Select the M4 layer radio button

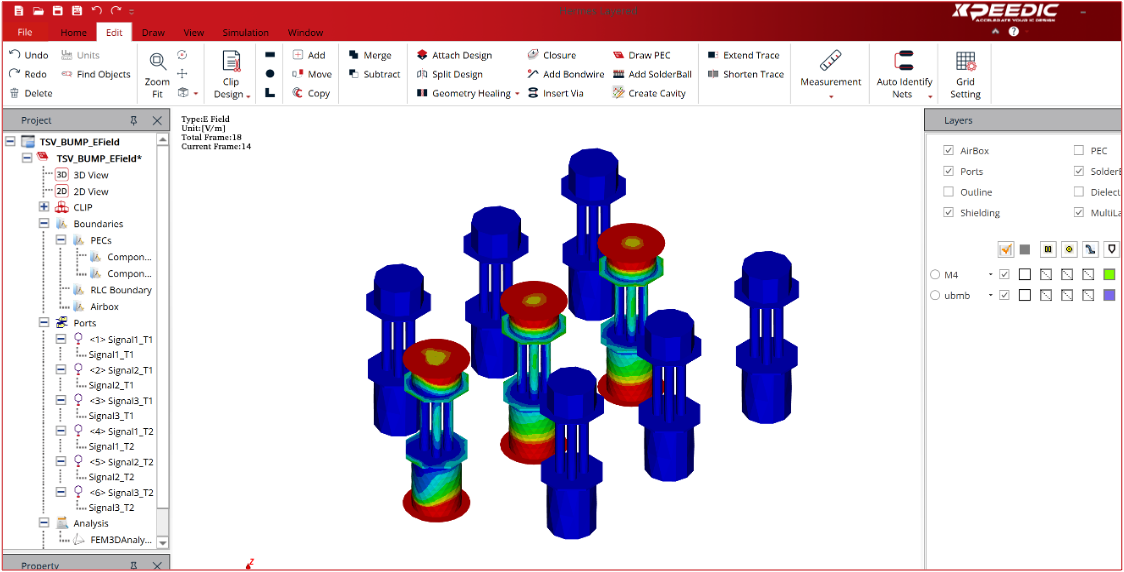[935, 274]
